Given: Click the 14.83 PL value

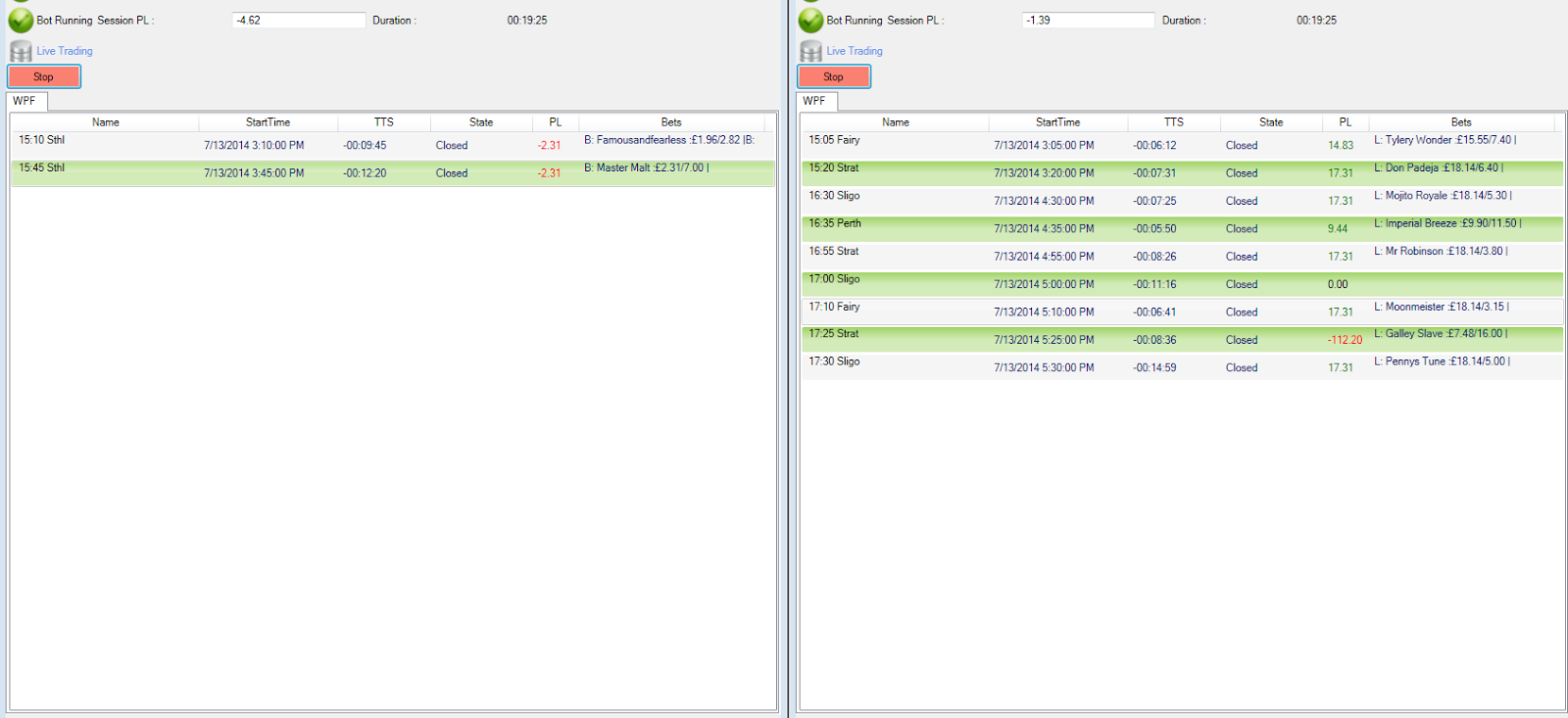Looking at the screenshot, I should point(1341,145).
